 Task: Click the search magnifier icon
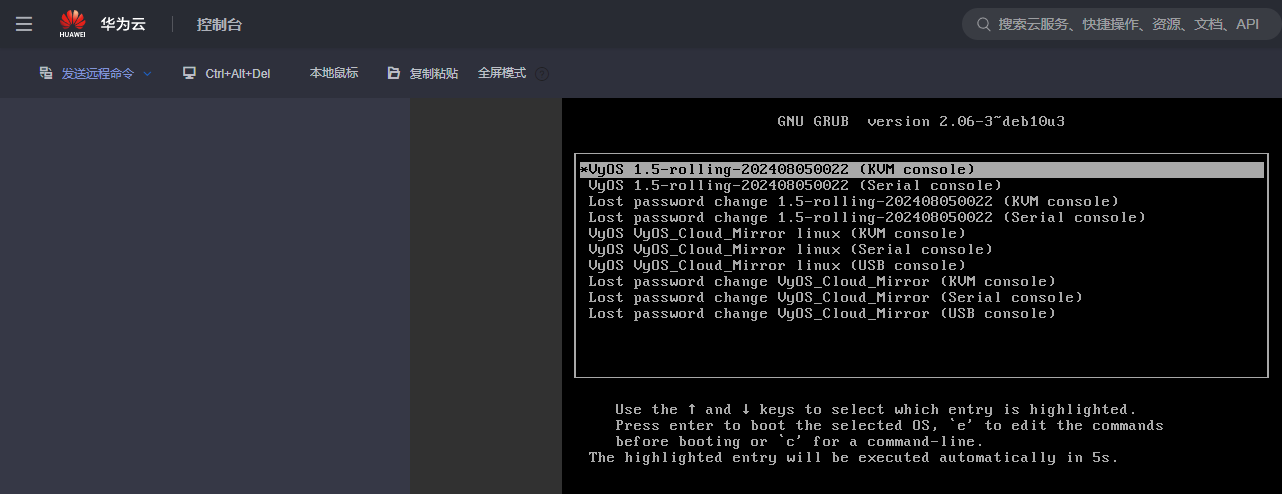[983, 24]
